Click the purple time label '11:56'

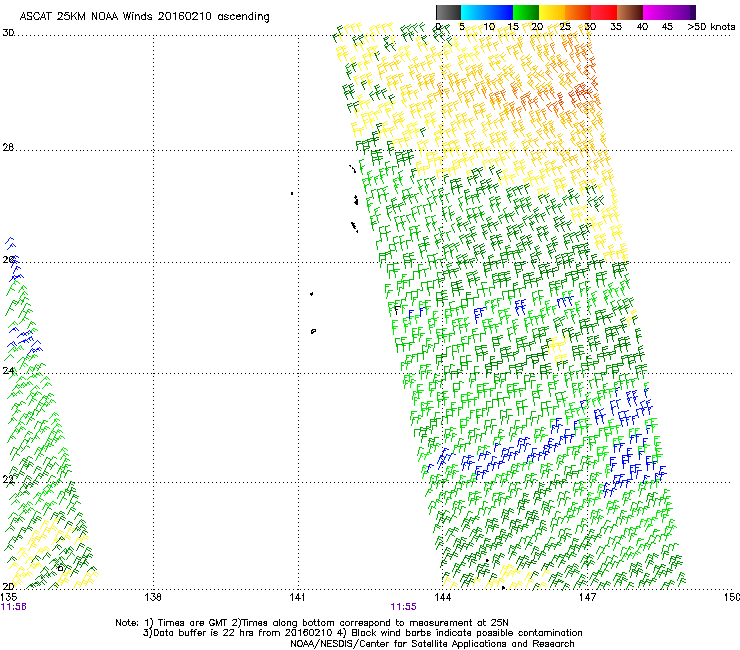(x=14, y=607)
